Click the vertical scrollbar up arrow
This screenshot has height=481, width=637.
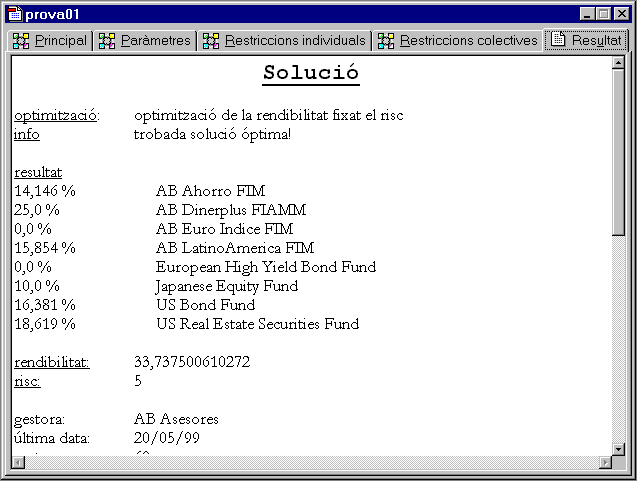(x=618, y=63)
